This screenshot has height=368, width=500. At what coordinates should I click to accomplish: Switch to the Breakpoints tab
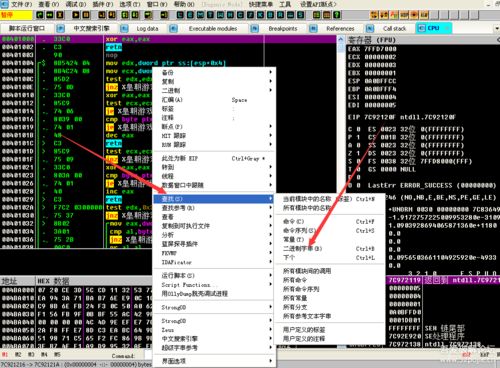(283, 29)
